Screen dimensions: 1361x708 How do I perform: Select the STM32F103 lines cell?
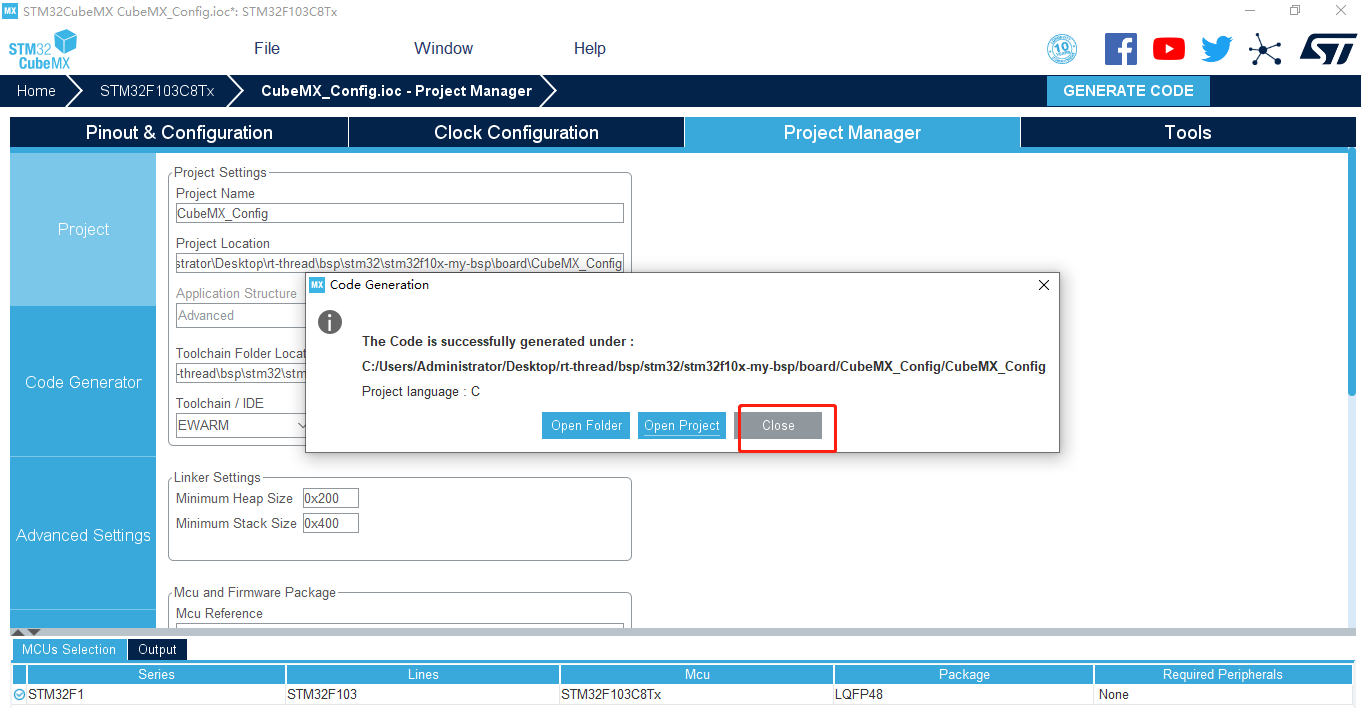click(x=423, y=694)
